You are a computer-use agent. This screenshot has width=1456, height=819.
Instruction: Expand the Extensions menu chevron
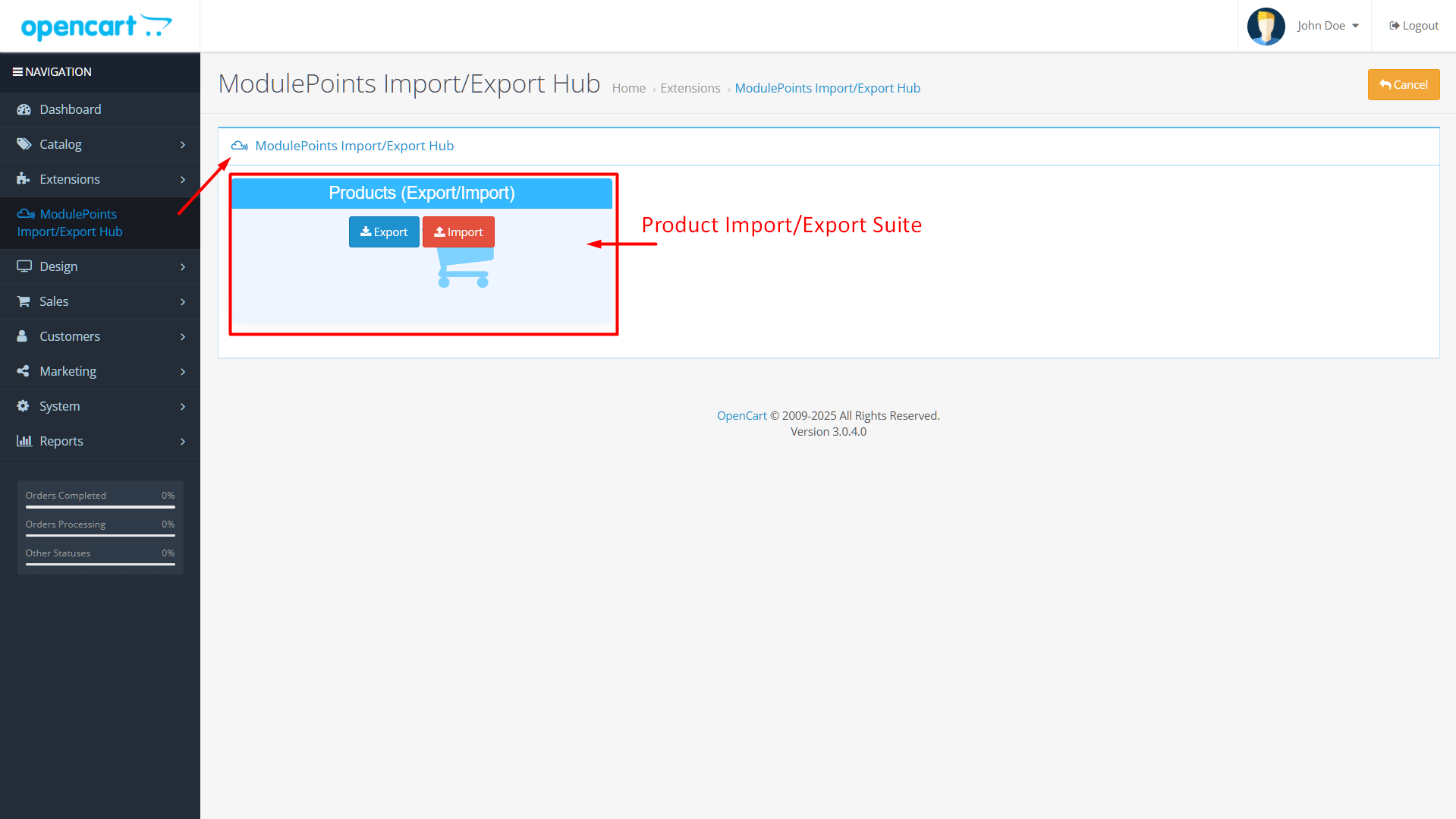(x=183, y=180)
